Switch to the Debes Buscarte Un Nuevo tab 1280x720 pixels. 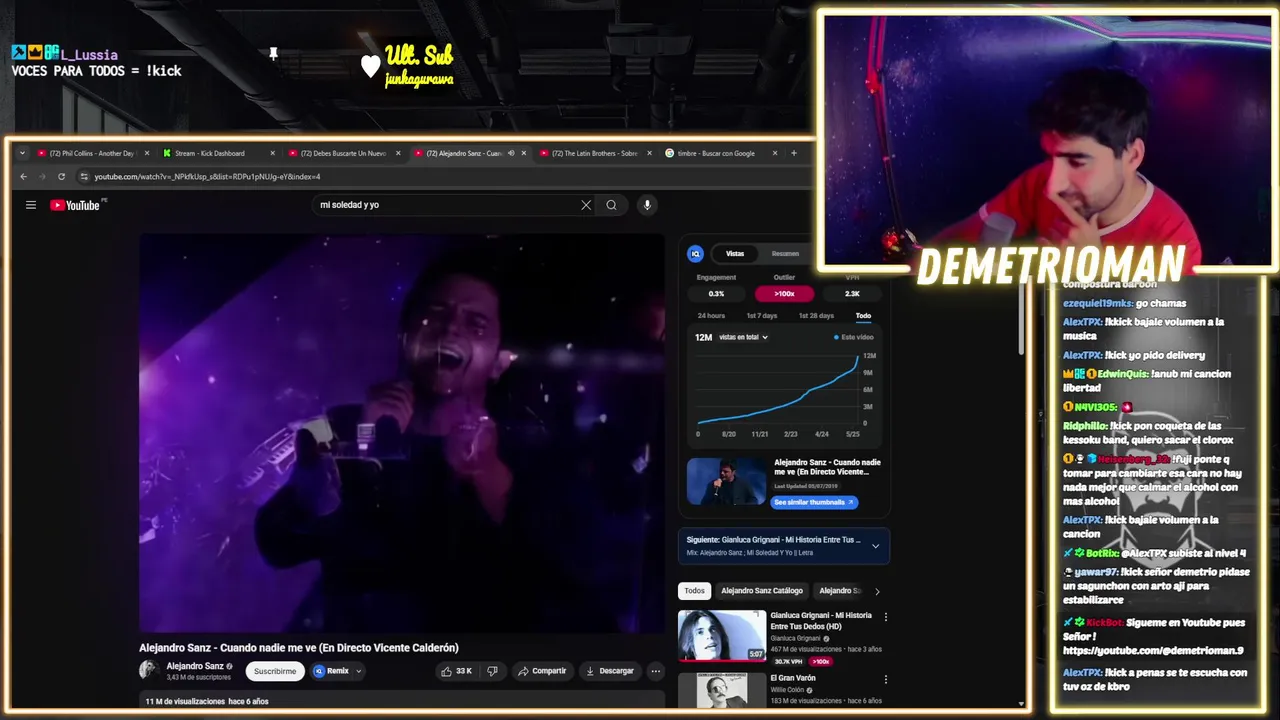coord(343,153)
